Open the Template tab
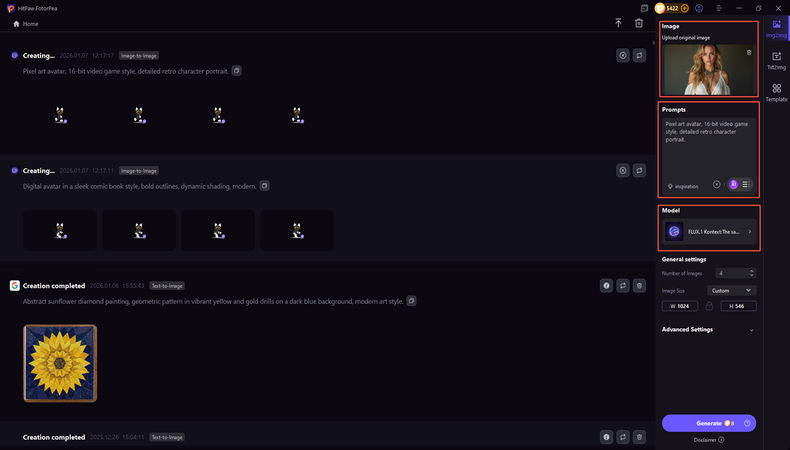Image resolution: width=790 pixels, height=450 pixels. 776,93
